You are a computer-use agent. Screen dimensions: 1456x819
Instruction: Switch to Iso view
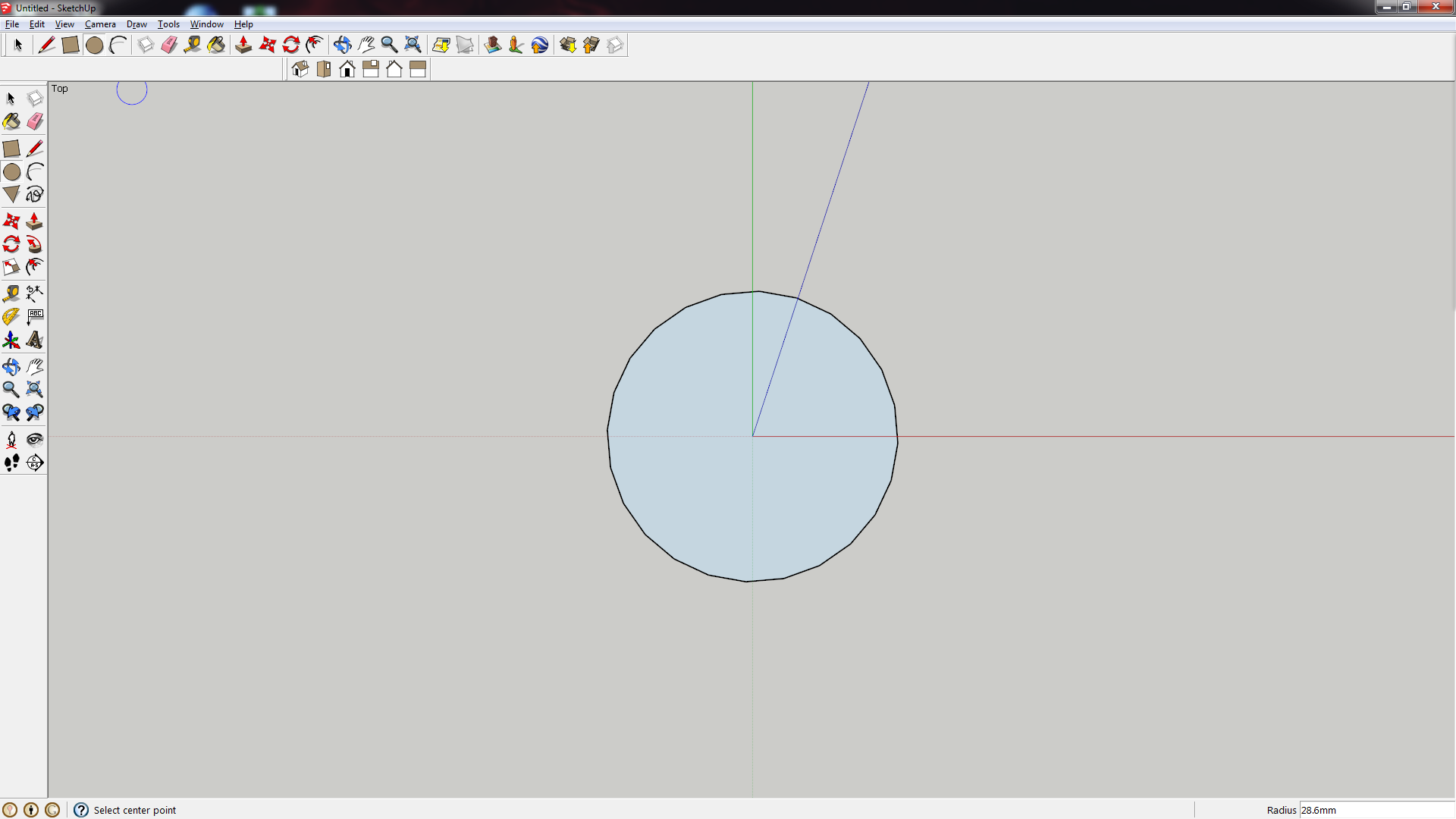point(300,70)
